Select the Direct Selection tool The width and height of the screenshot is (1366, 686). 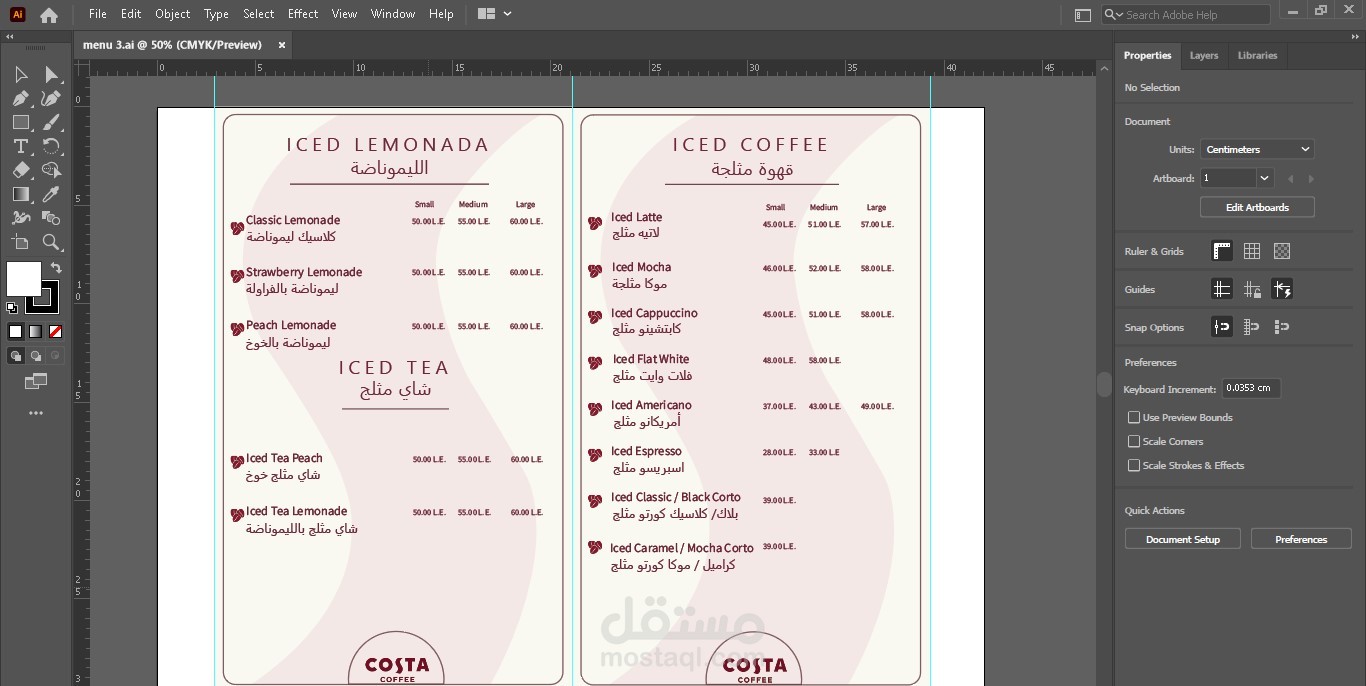pyautogui.click(x=52, y=75)
